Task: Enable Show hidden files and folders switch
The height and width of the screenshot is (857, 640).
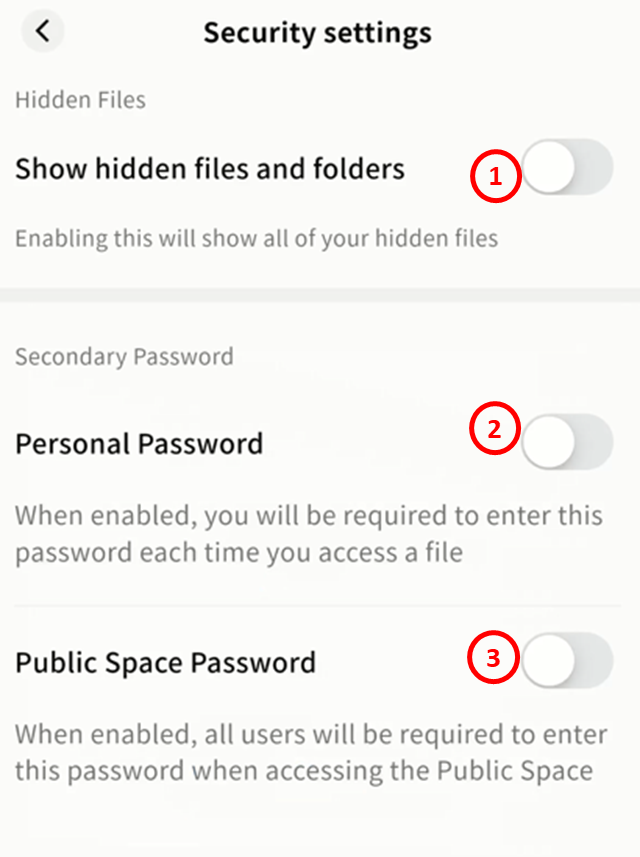Action: [x=567, y=167]
